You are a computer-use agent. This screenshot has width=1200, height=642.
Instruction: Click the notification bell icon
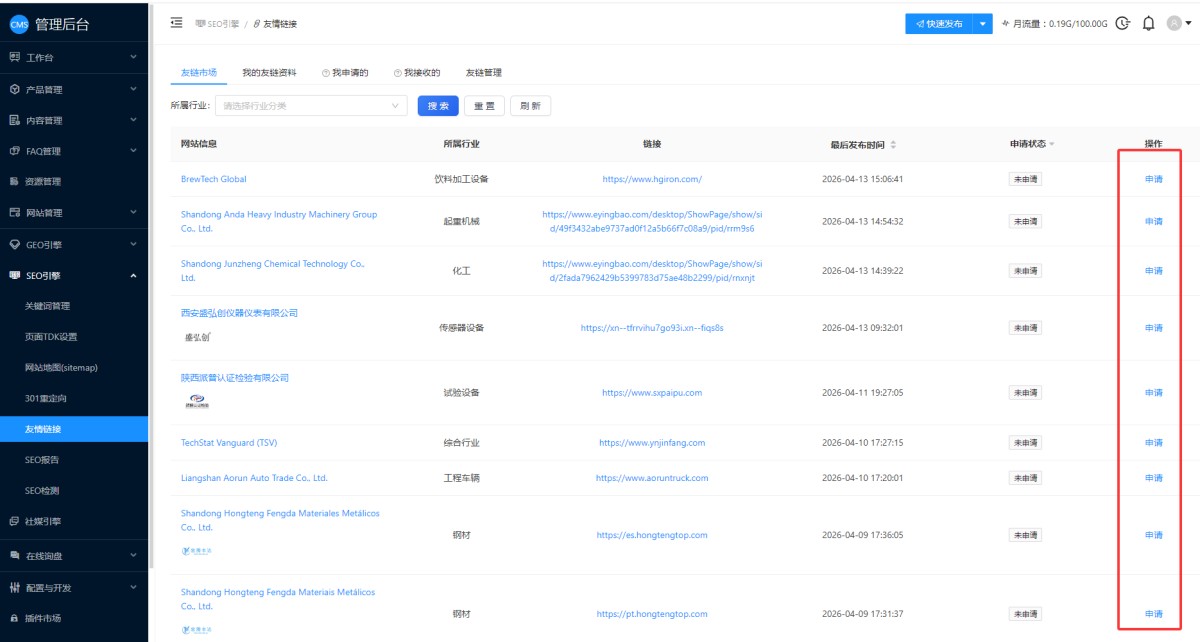click(1148, 23)
